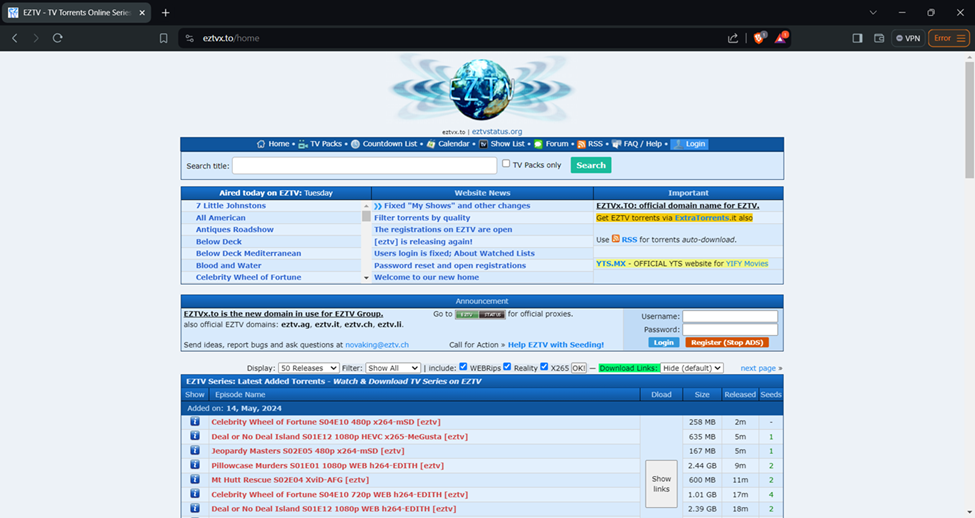Open Forum navigation item
Image resolution: width=975 pixels, height=518 pixels.
tap(557, 144)
